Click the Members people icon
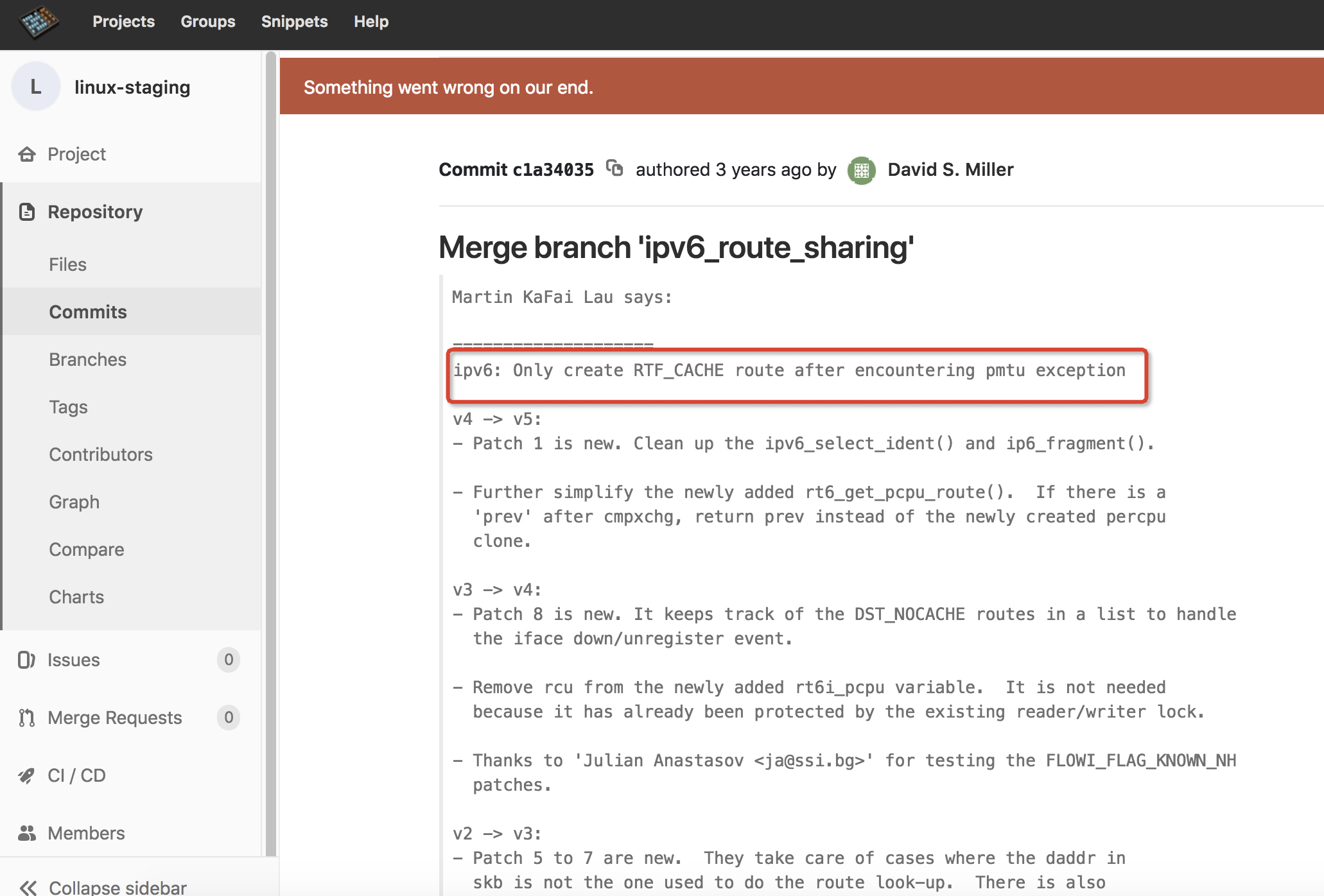The height and width of the screenshot is (896, 1324). pos(27,833)
